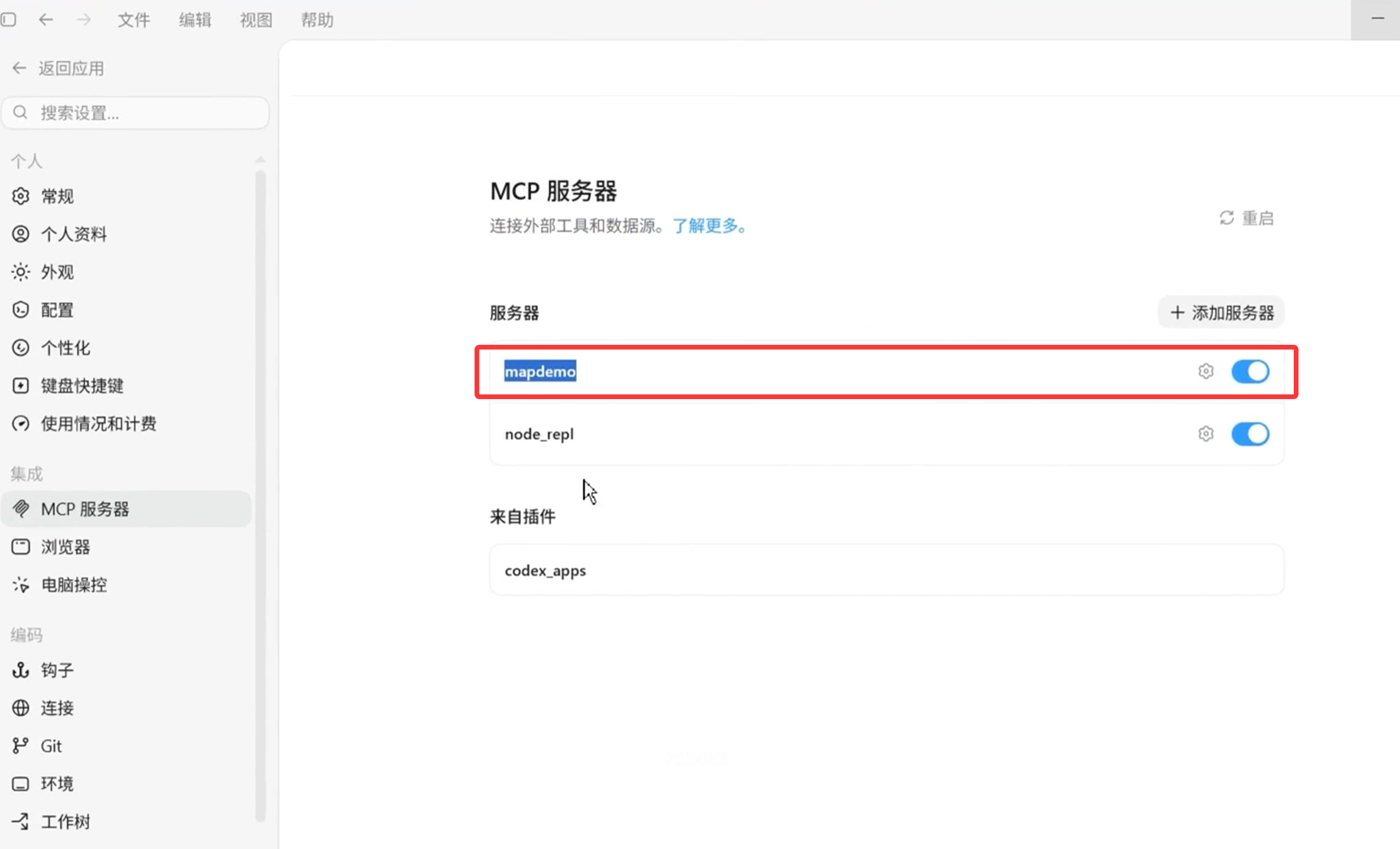Screen dimensions: 1400x849
Task: Open the 编辑 menu
Action: 195,20
